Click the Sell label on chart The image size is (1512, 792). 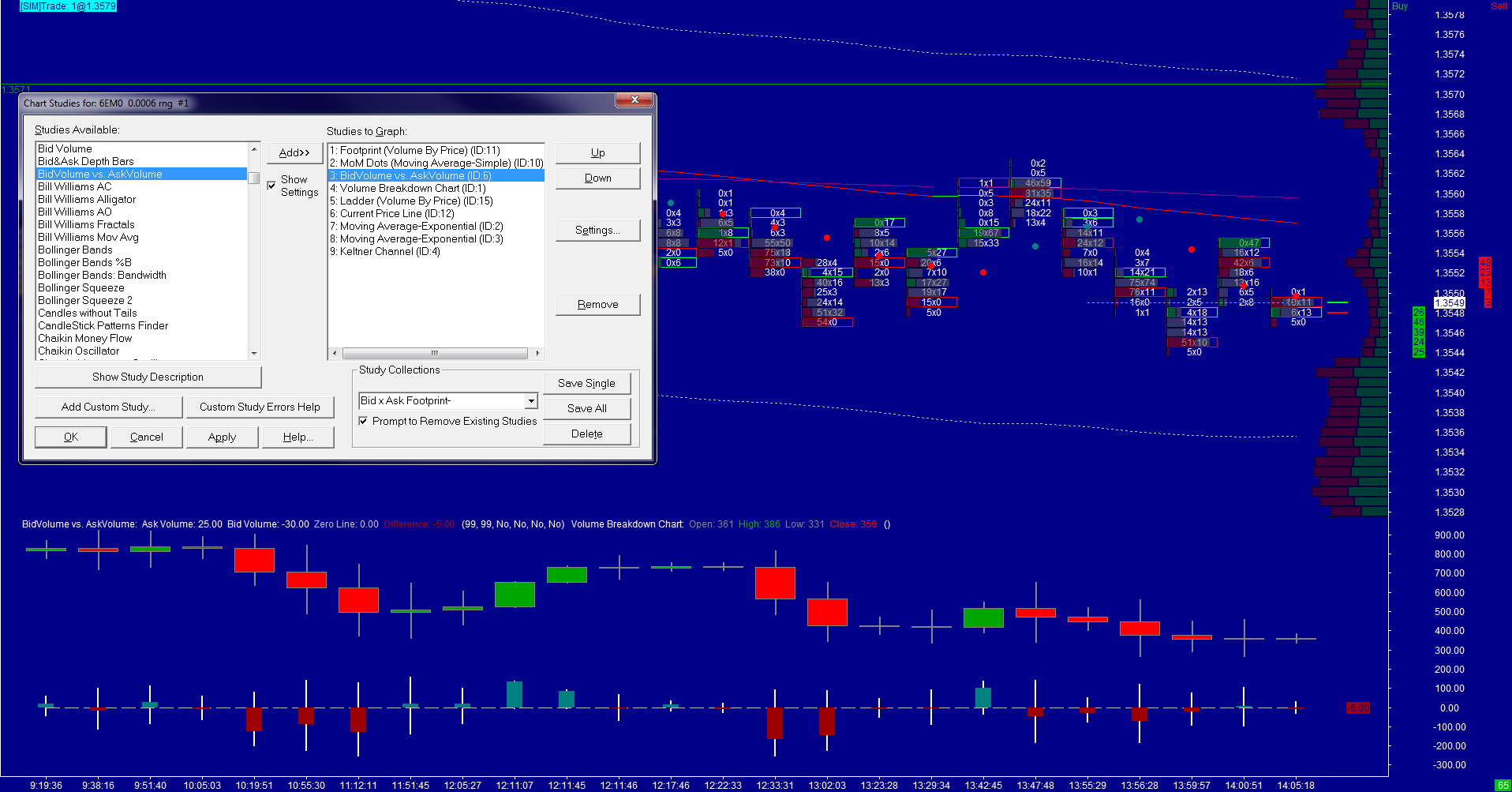[x=1499, y=6]
